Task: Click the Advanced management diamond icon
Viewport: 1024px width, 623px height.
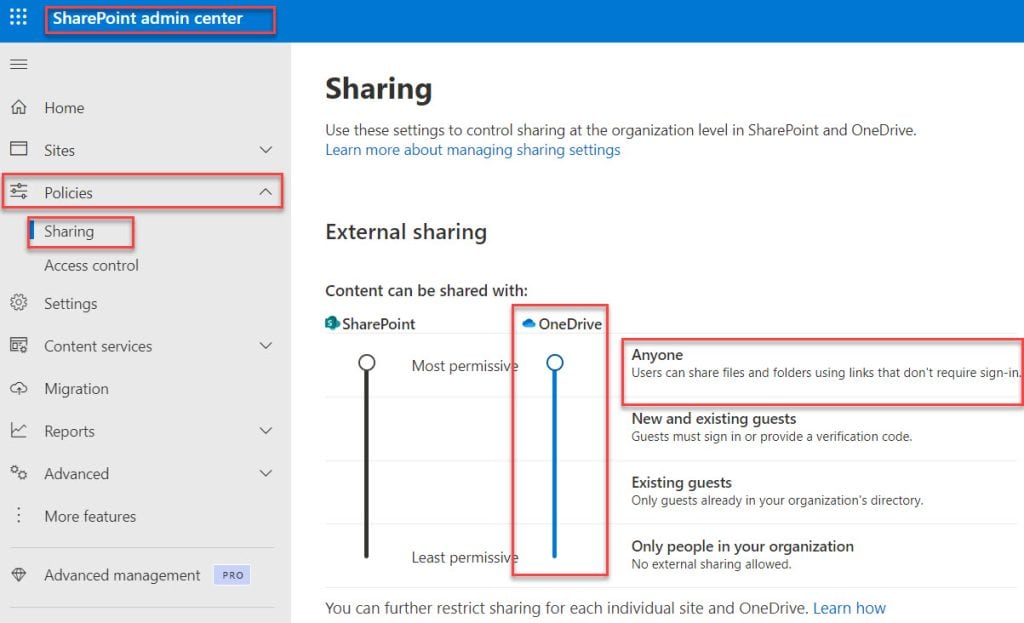Action: pyautogui.click(x=19, y=575)
